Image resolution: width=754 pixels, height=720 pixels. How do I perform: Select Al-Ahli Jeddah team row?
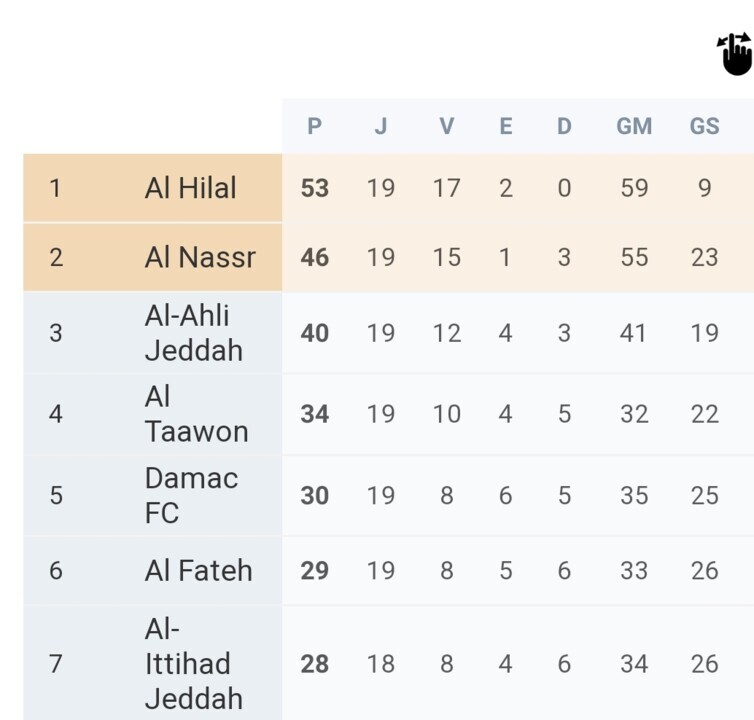tap(194, 333)
